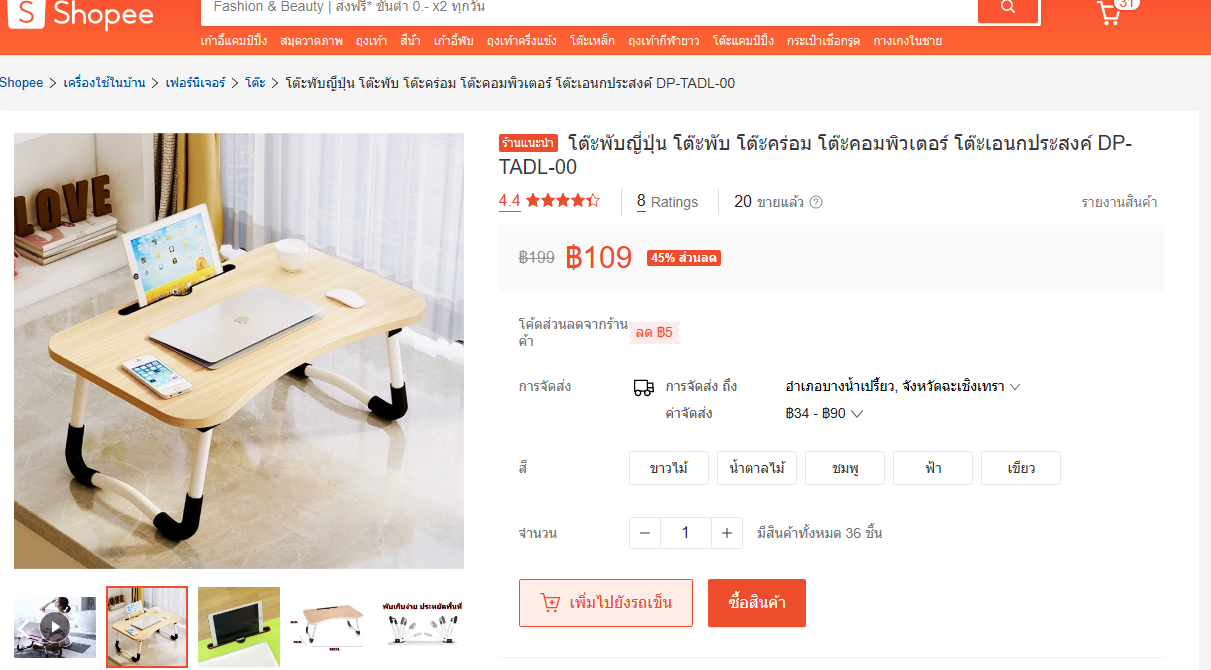Click the help icon beside ขายแล้ว
This screenshot has height=670, width=1211.
pyautogui.click(x=816, y=202)
